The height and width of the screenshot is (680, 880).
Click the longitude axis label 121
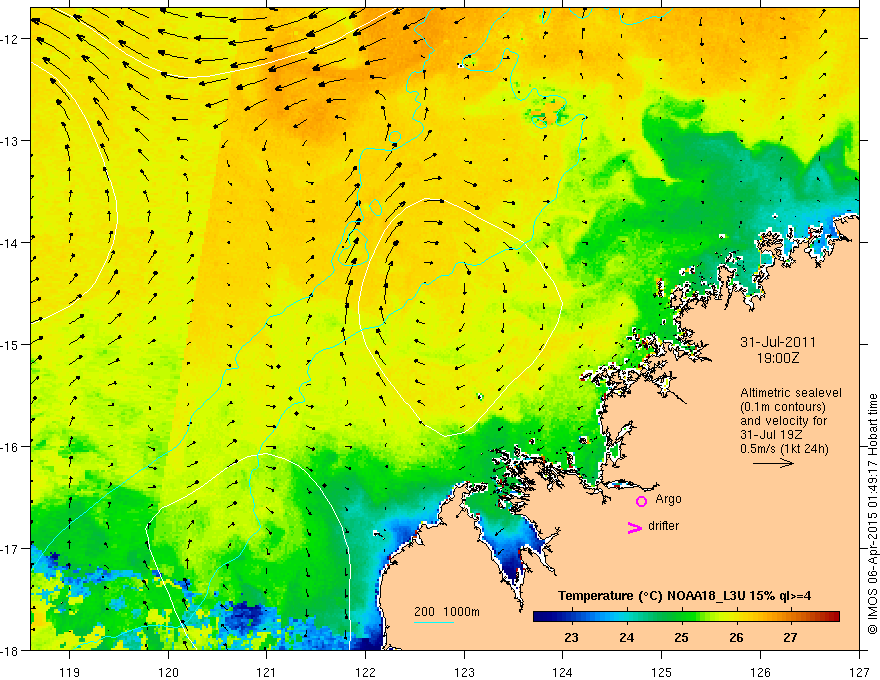tap(267, 672)
